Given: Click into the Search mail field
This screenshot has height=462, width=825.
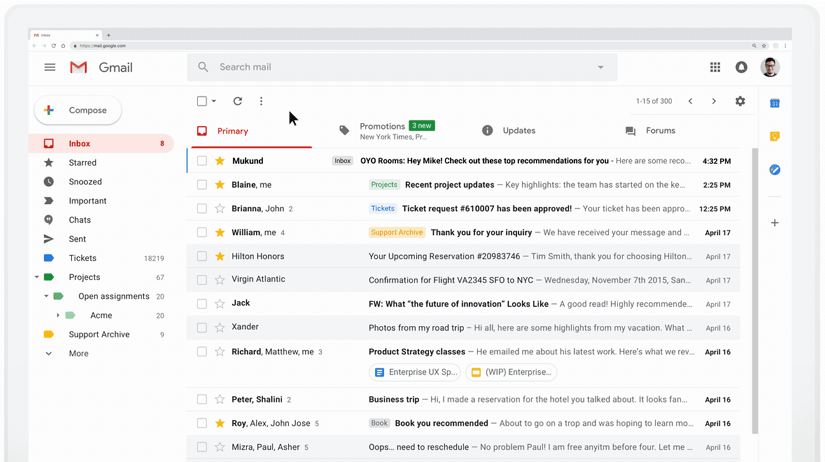Looking at the screenshot, I should (x=400, y=67).
